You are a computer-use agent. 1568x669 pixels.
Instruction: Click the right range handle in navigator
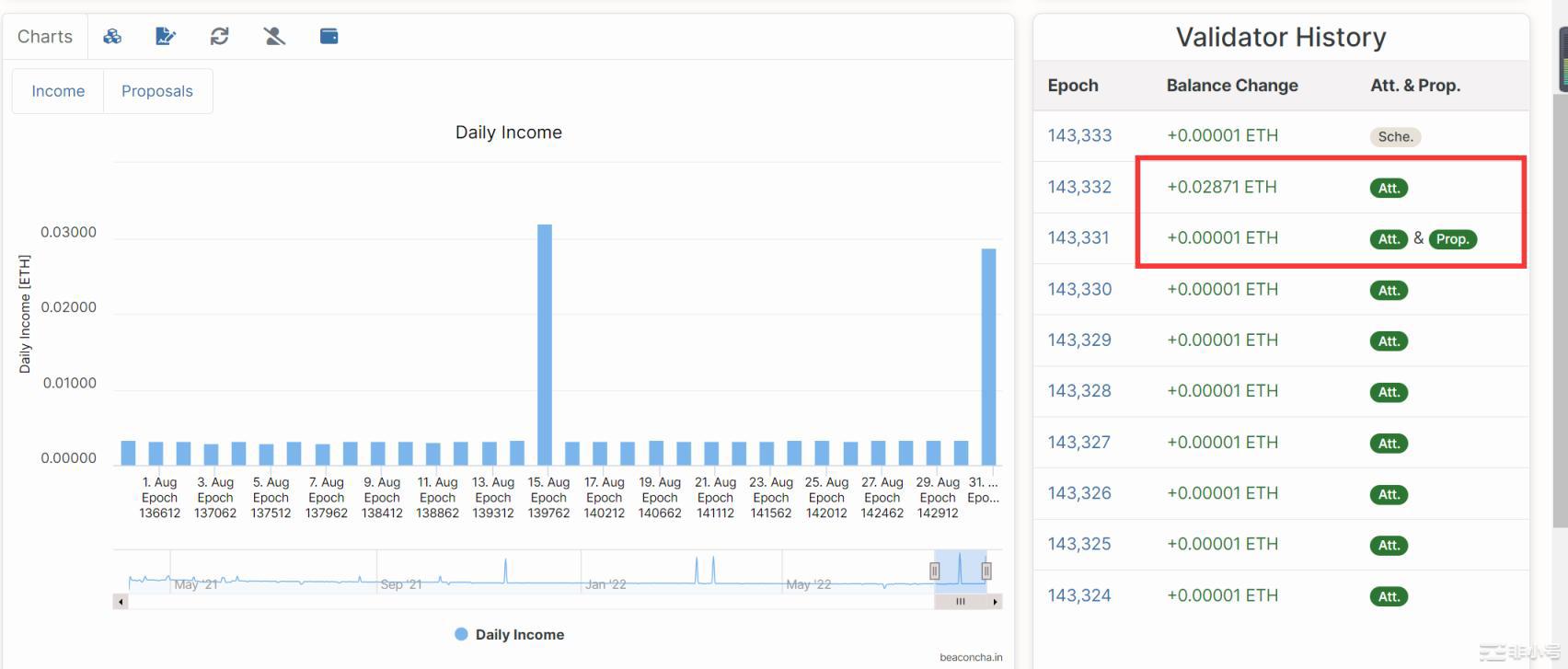click(x=986, y=571)
